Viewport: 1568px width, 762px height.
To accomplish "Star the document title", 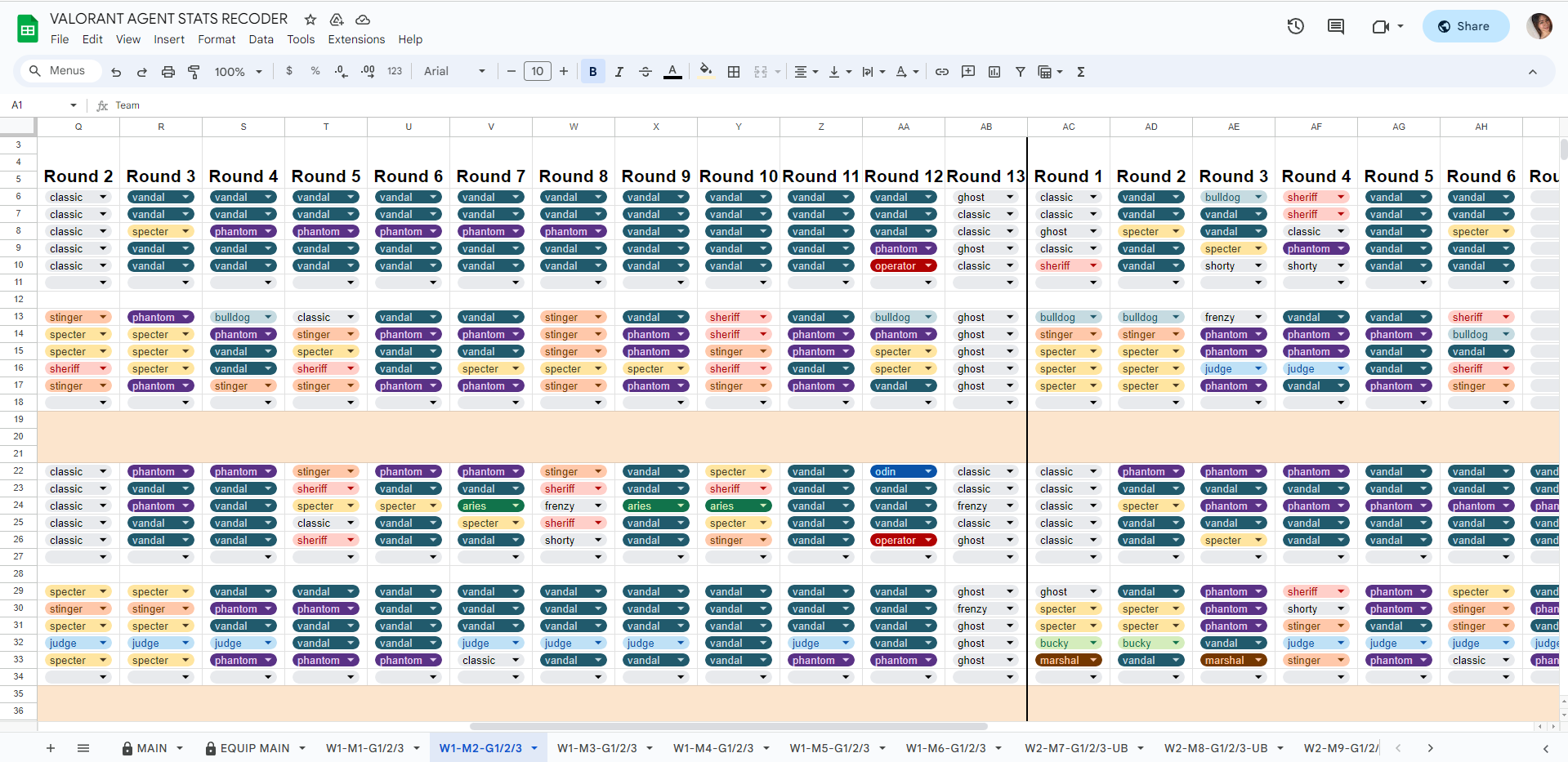I will 310,19.
